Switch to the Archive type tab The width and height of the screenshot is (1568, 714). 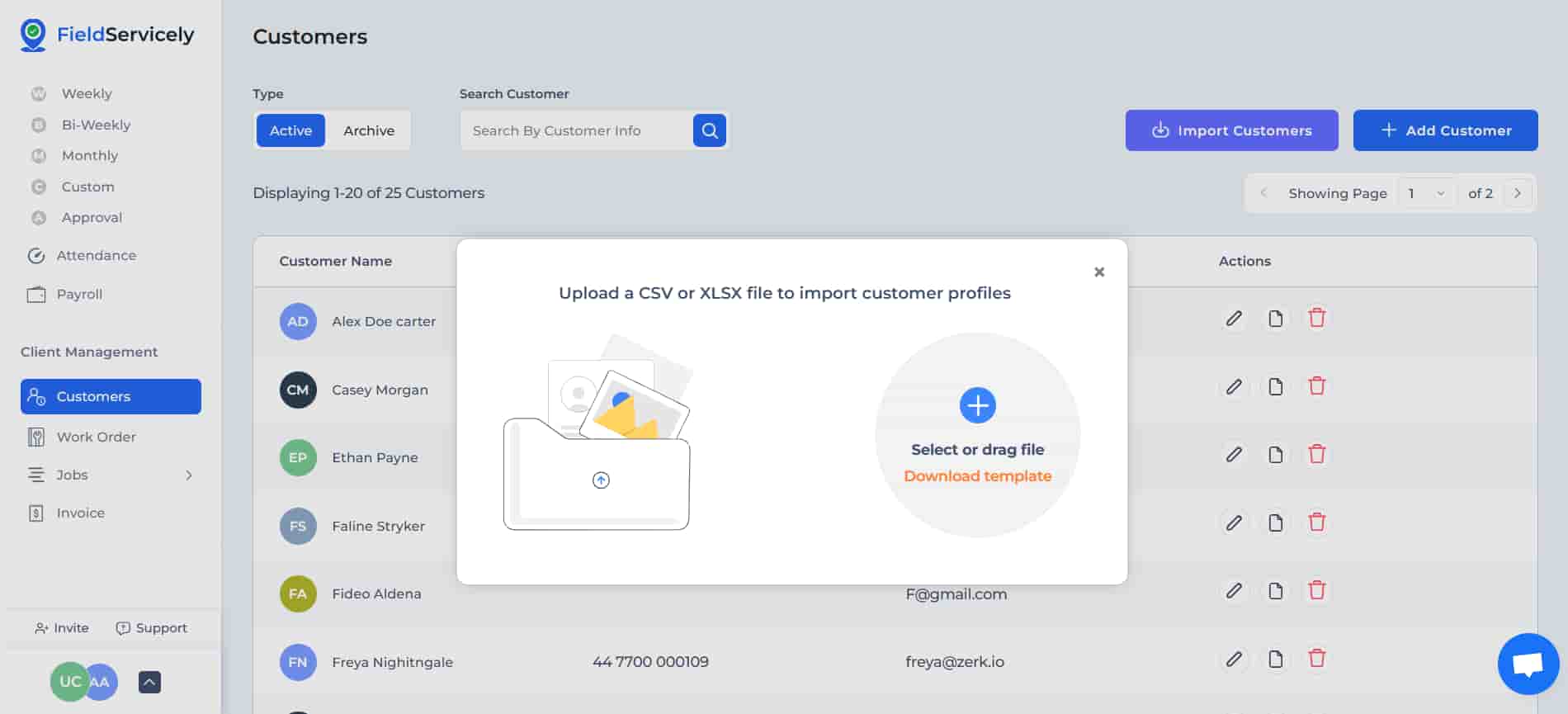[x=369, y=130]
